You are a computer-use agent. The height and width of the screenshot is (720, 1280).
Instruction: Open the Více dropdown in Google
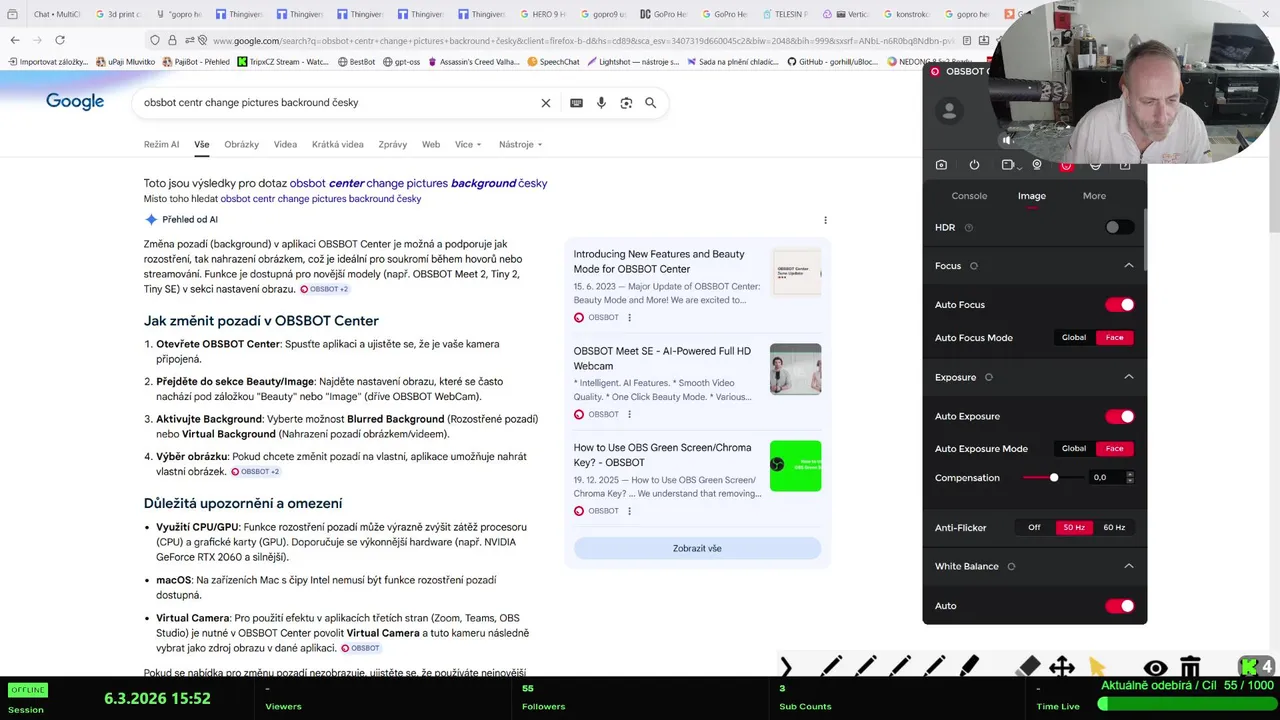[x=468, y=144]
